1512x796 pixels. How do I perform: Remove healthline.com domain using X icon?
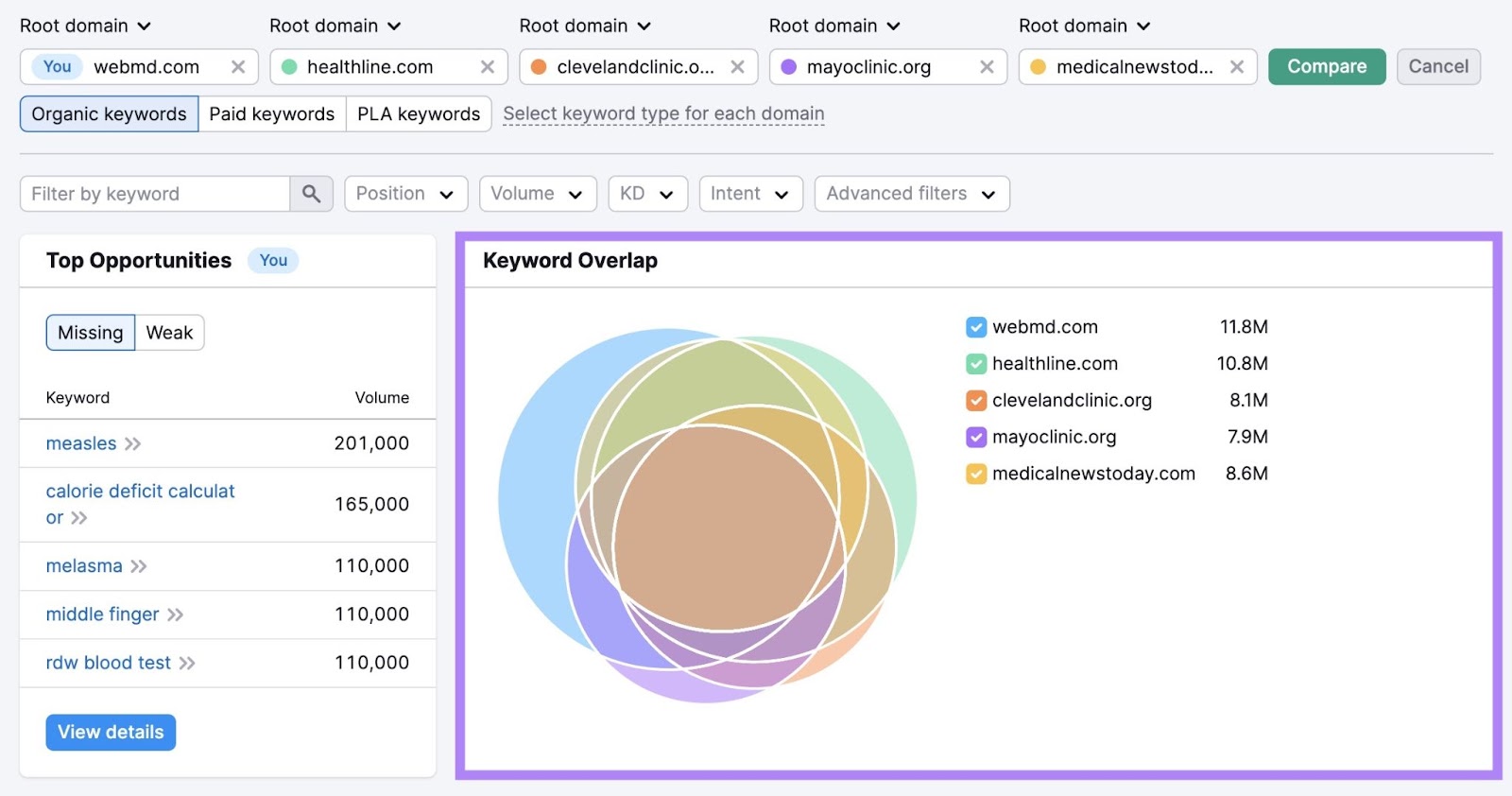click(x=488, y=67)
